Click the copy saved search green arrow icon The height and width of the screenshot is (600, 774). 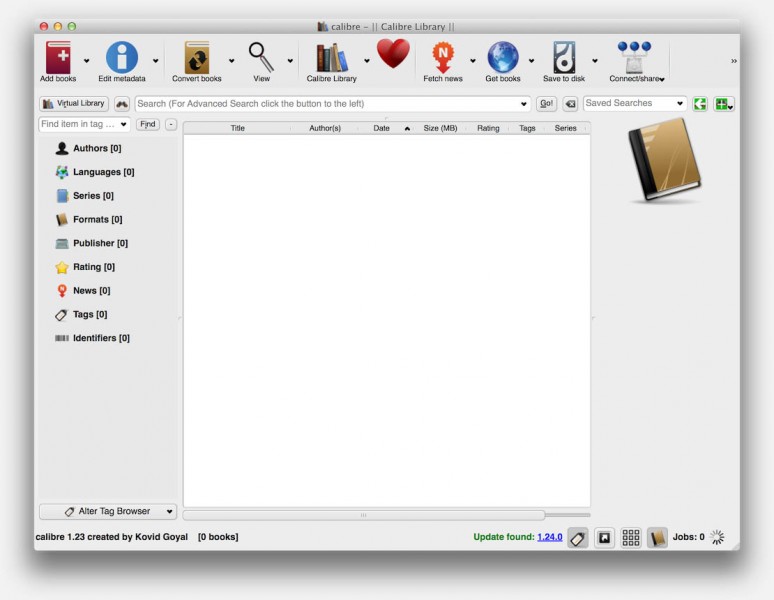point(700,104)
